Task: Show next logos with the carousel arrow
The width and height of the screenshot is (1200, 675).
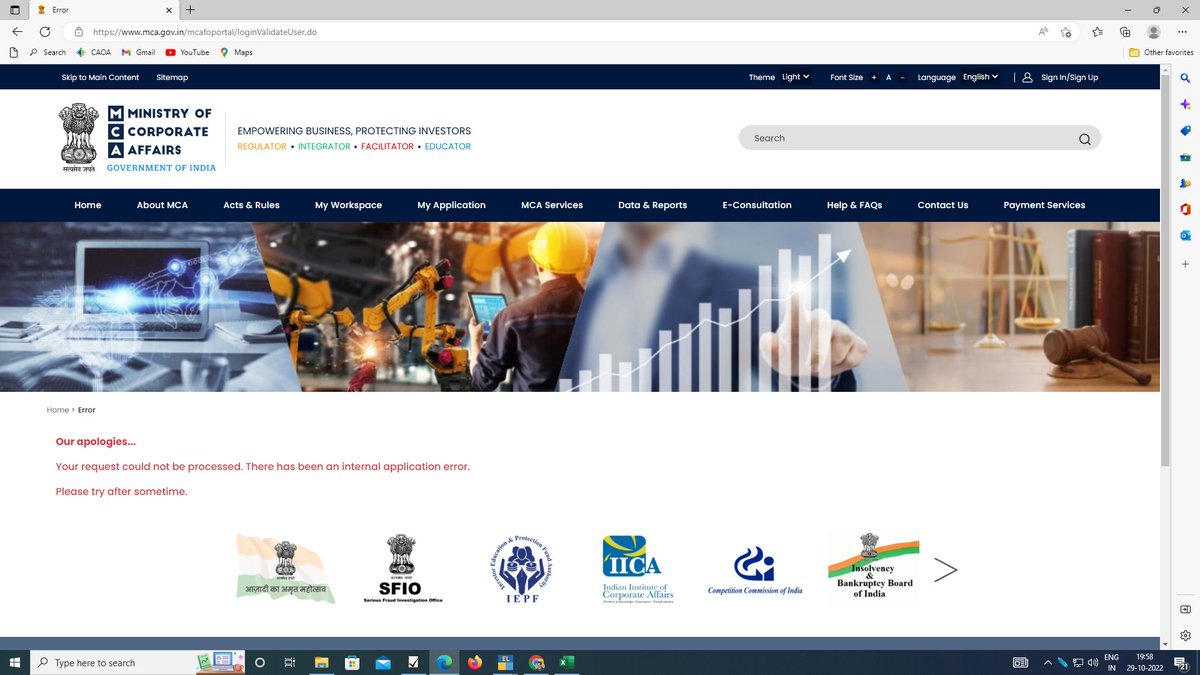Action: (x=945, y=569)
